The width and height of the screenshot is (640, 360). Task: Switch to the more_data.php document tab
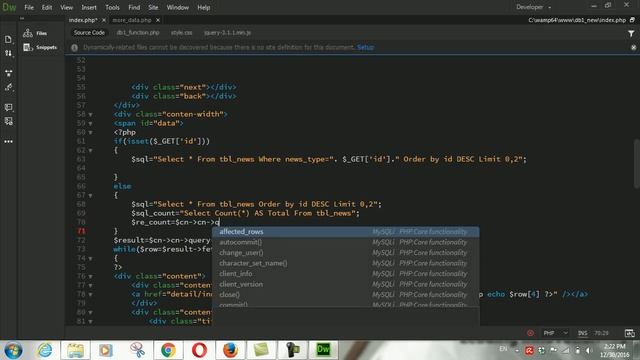[132, 20]
